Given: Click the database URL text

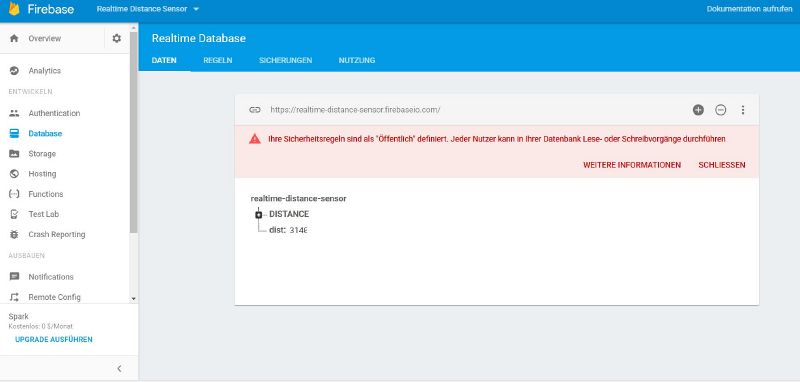Looking at the screenshot, I should point(355,110).
